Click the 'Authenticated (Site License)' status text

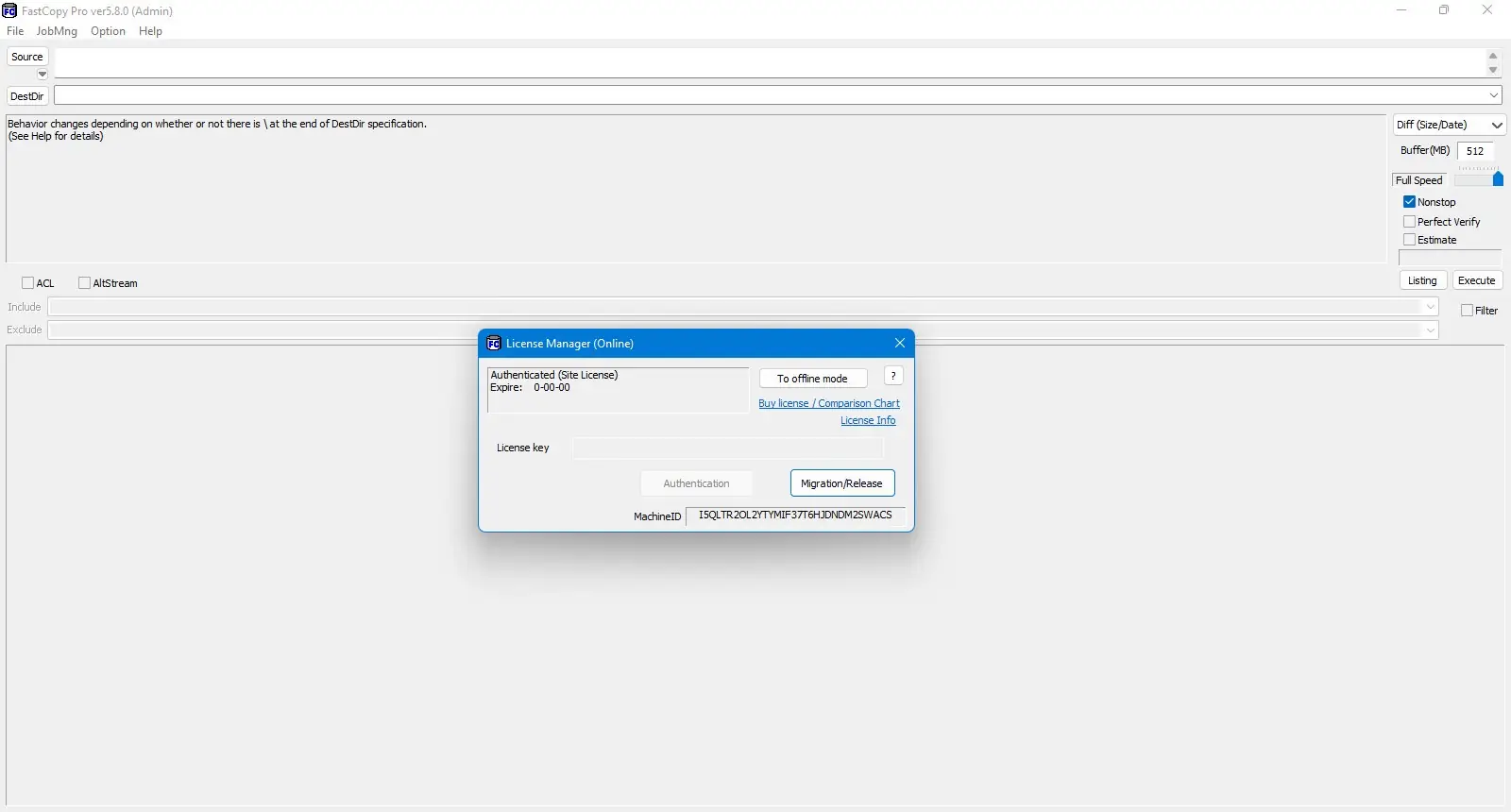point(554,375)
